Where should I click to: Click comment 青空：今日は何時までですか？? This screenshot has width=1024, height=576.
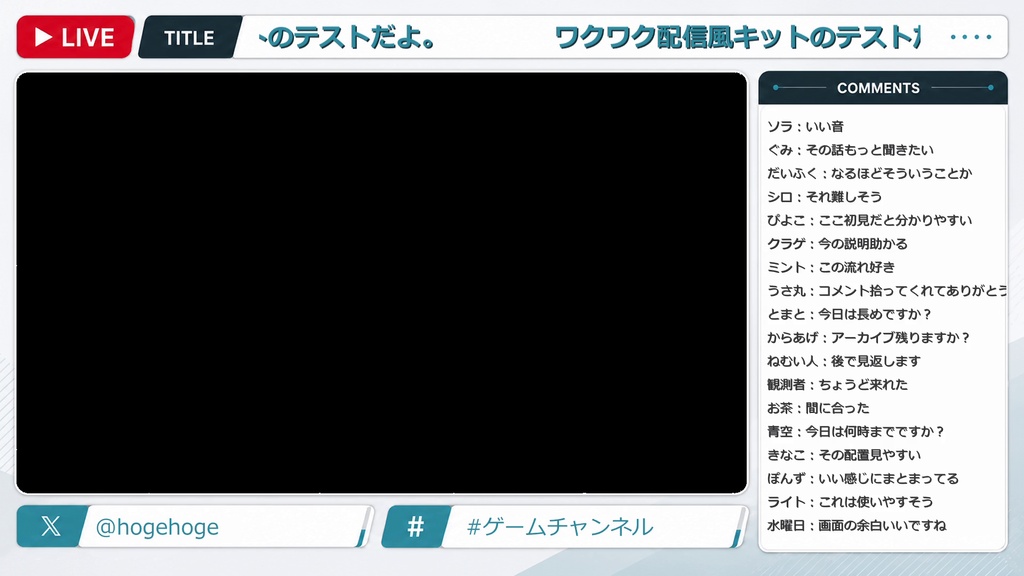(856, 432)
